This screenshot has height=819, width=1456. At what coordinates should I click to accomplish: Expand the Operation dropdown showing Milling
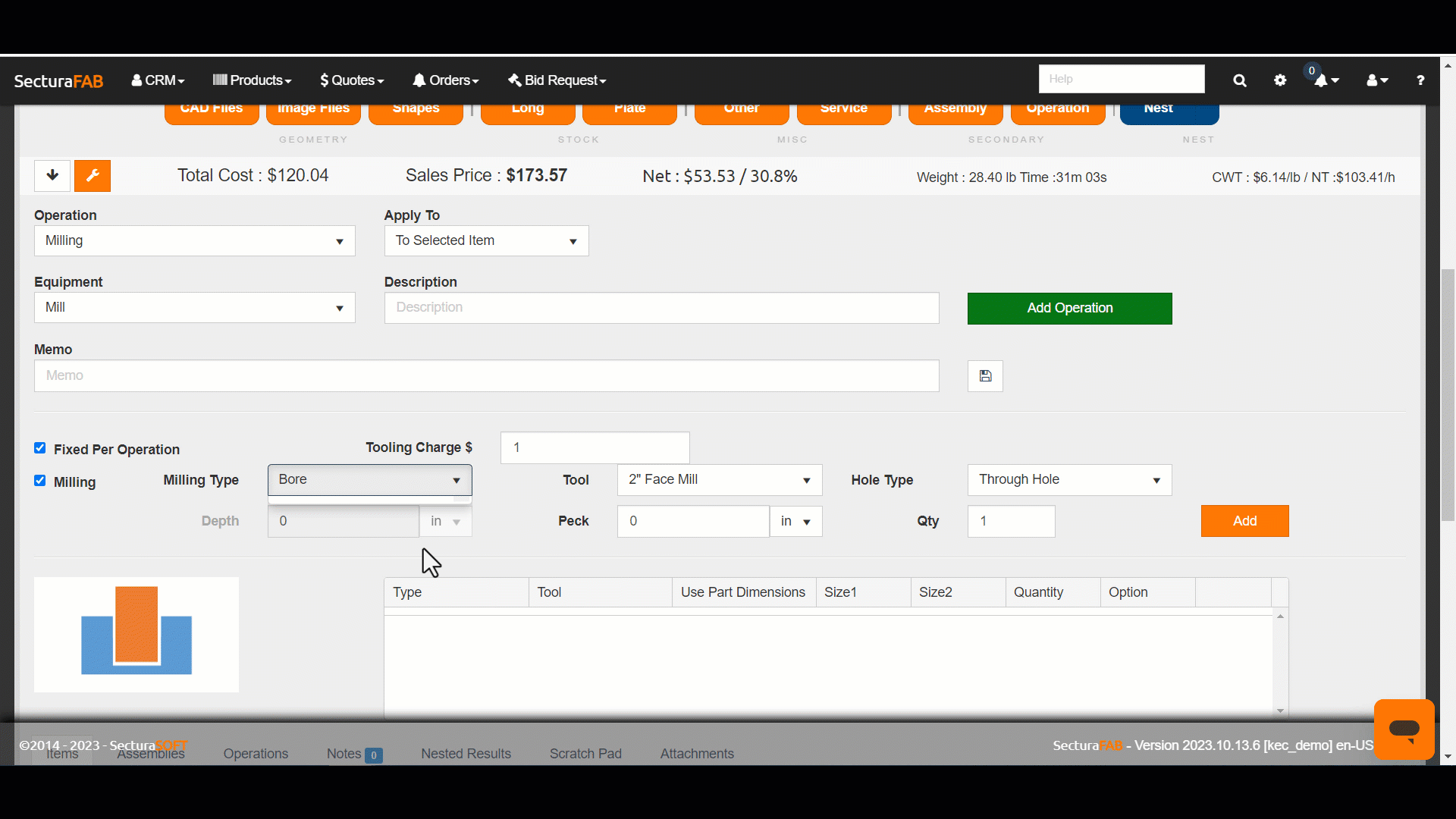click(x=194, y=241)
